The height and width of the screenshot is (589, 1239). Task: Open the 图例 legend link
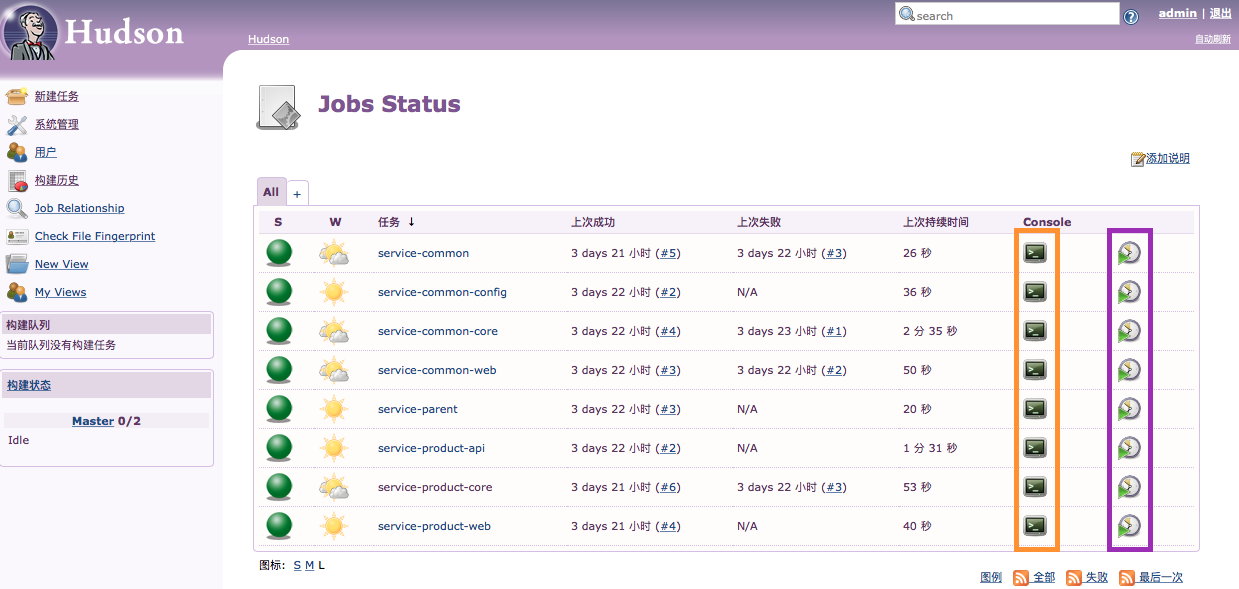(x=991, y=577)
